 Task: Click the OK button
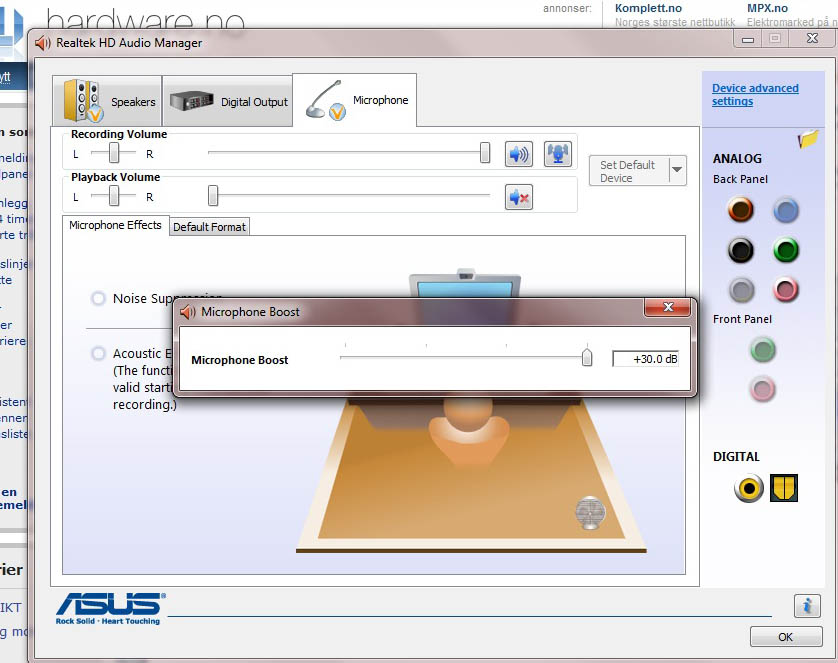click(x=786, y=637)
